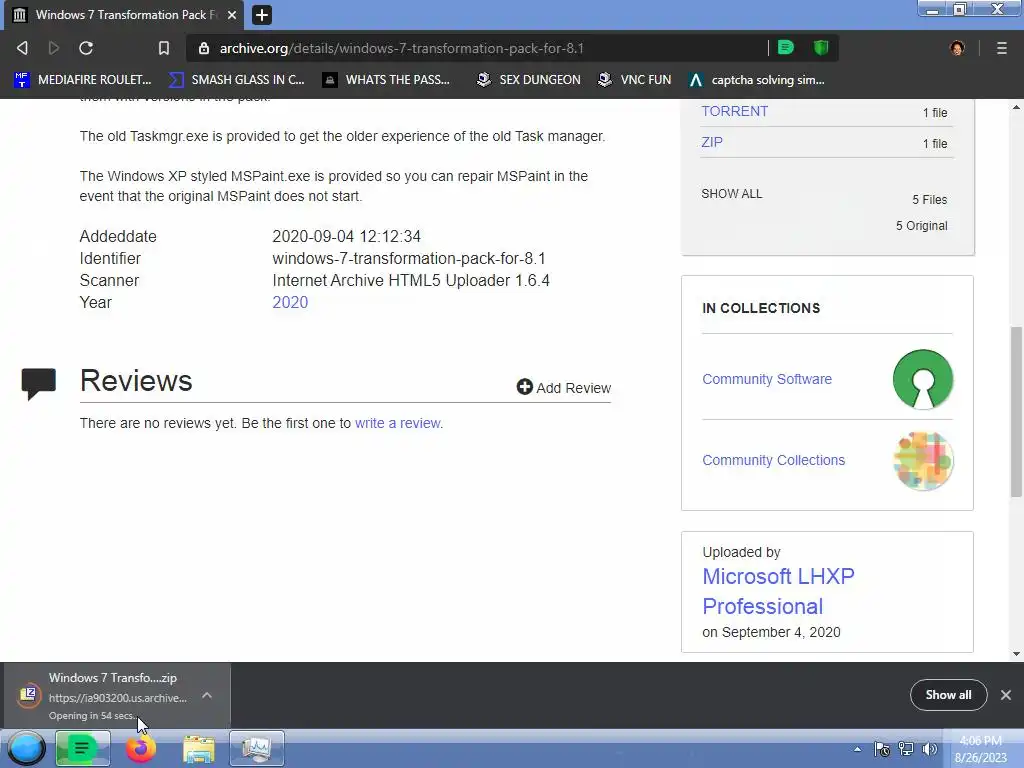Open Community Collections link
Viewport: 1024px width, 768px height.
pos(773,460)
